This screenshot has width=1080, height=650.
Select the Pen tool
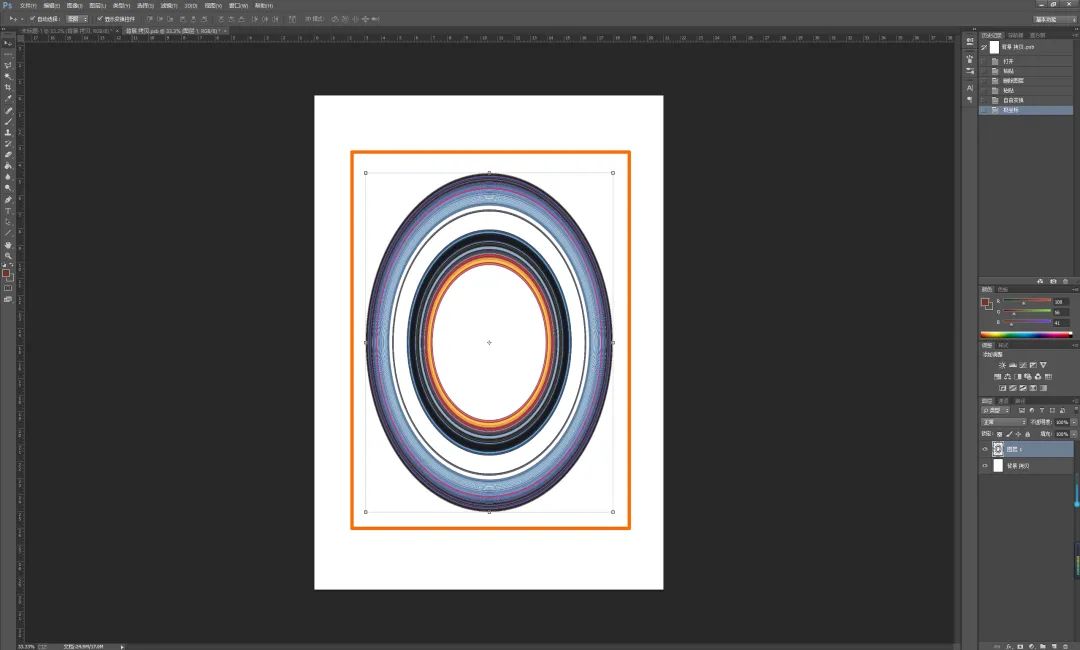coord(8,200)
